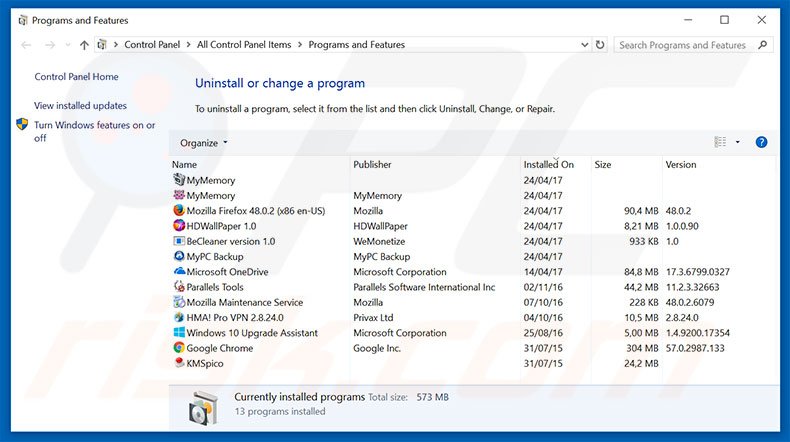Click the first MyMemory program icon

coord(179,179)
